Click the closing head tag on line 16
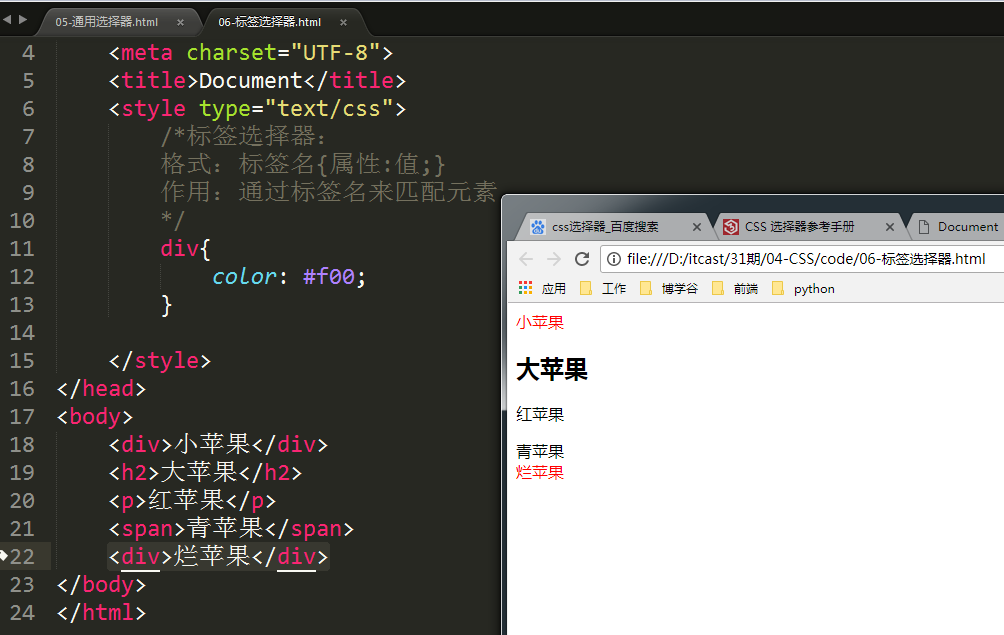Image resolution: width=1004 pixels, height=635 pixels. pyautogui.click(x=101, y=389)
